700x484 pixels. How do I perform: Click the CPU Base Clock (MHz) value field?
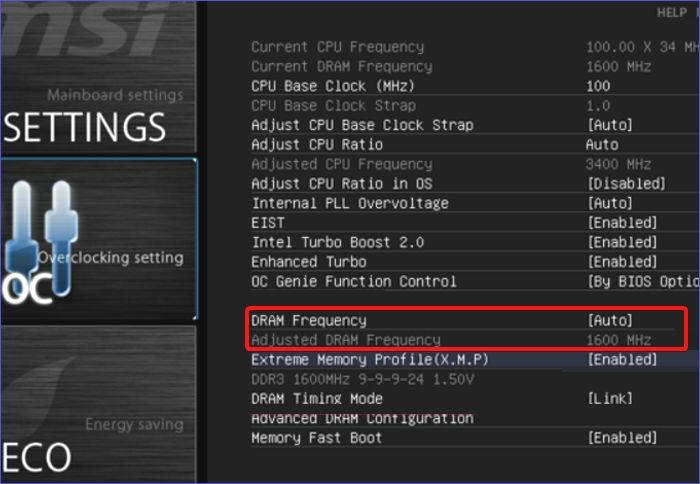[x=598, y=86]
